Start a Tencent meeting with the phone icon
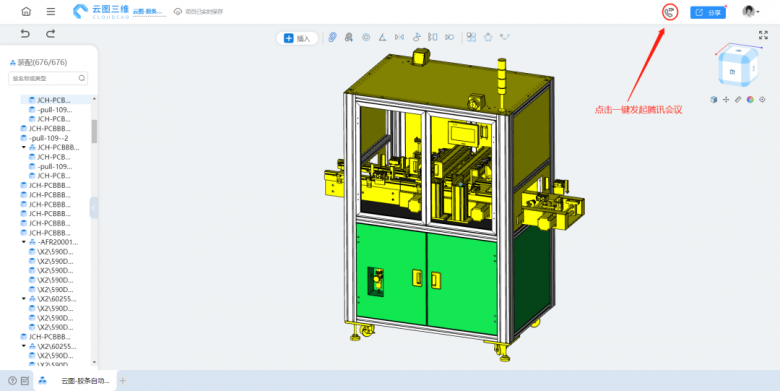Viewport: 780px width, 391px height. (670, 12)
